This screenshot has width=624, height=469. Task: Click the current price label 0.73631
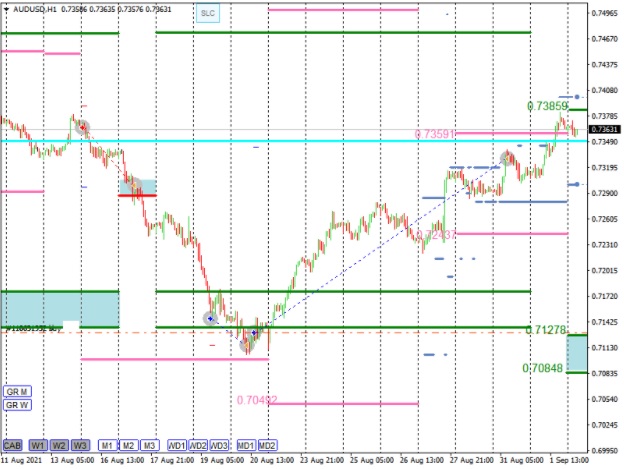[x=603, y=130]
